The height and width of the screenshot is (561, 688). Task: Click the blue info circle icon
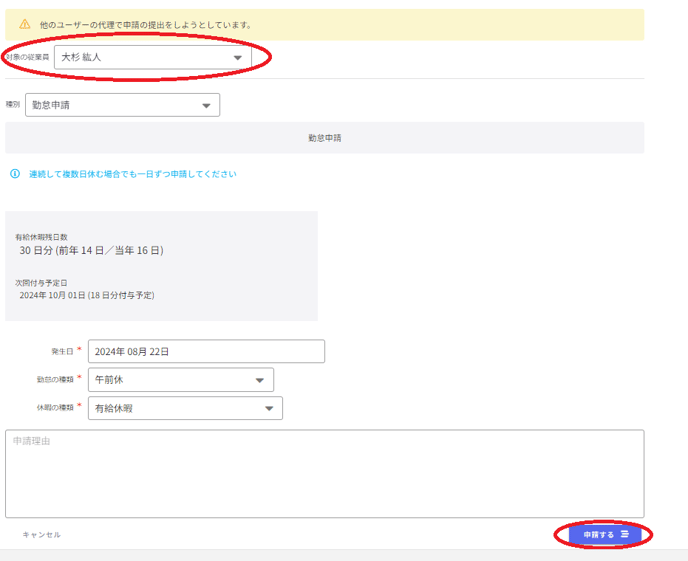click(15, 174)
